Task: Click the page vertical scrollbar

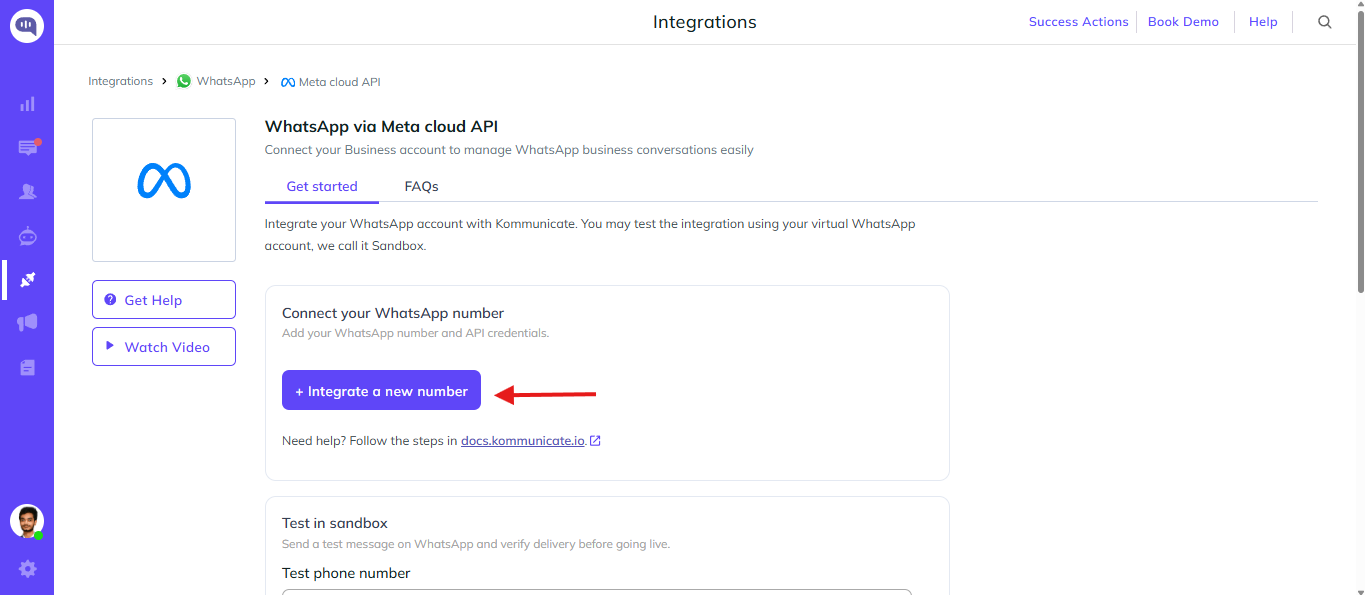Action: click(x=1360, y=150)
